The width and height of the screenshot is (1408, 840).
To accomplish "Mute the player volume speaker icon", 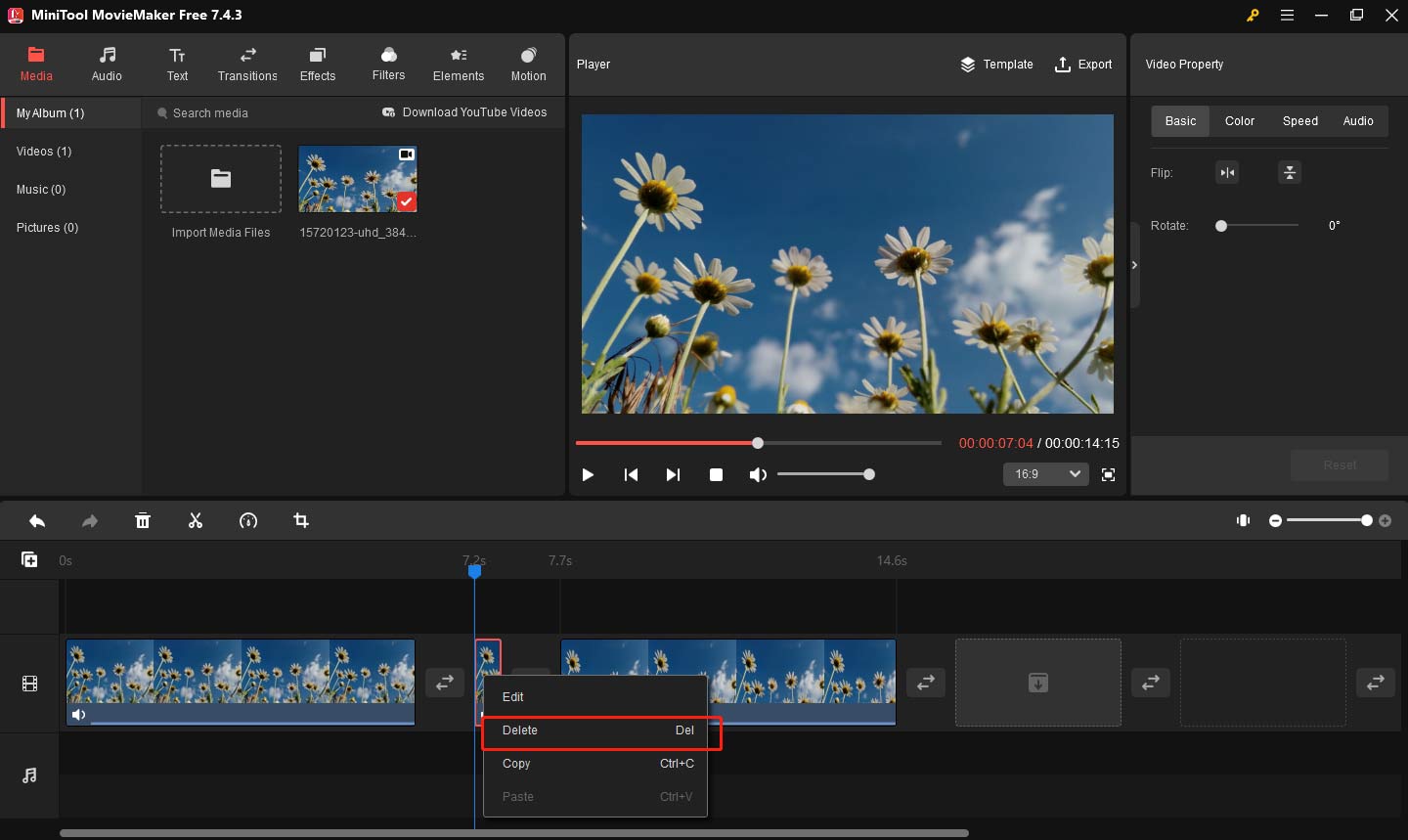I will (758, 474).
